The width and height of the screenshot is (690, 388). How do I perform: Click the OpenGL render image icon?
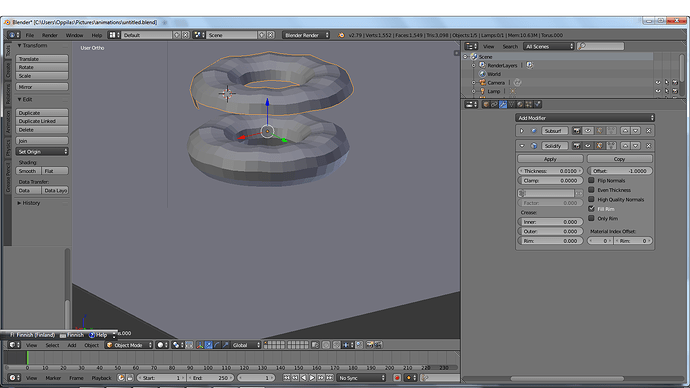click(370, 345)
